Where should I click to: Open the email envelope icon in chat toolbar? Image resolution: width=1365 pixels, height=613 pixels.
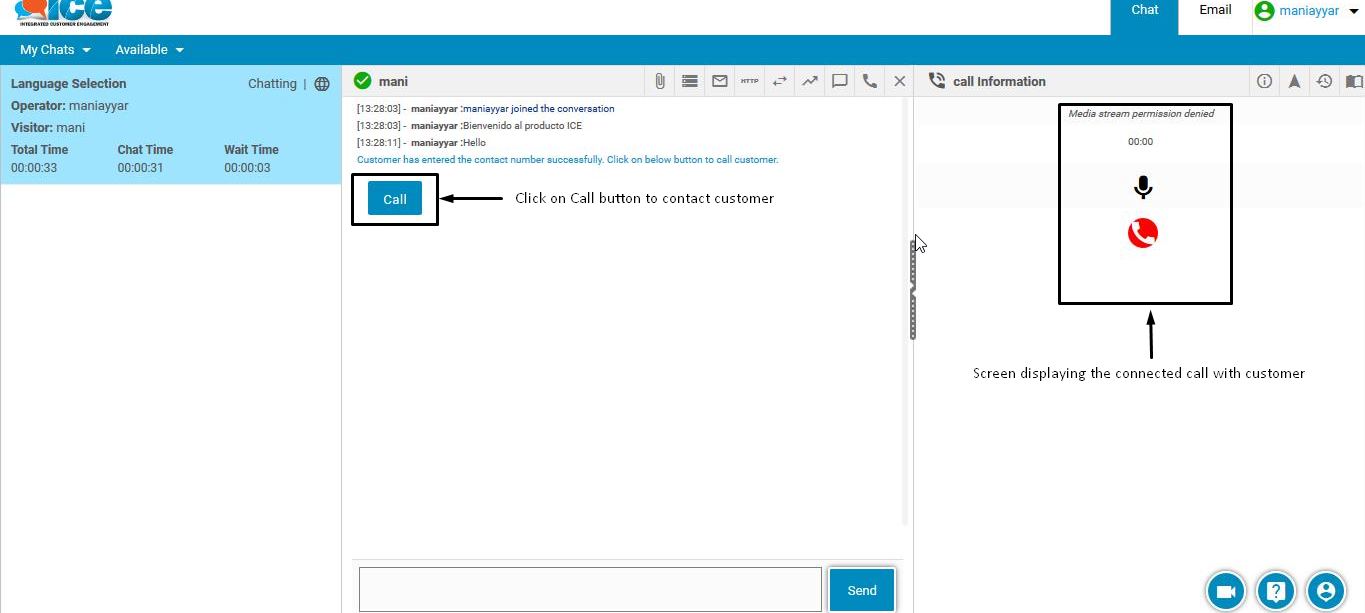click(x=720, y=81)
